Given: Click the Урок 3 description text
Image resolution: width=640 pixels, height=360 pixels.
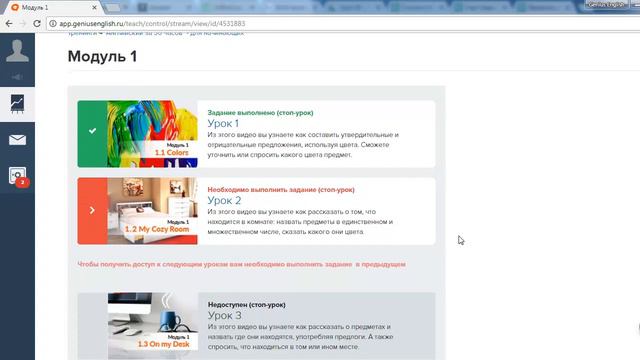Looking at the screenshot, I should 300,337.
